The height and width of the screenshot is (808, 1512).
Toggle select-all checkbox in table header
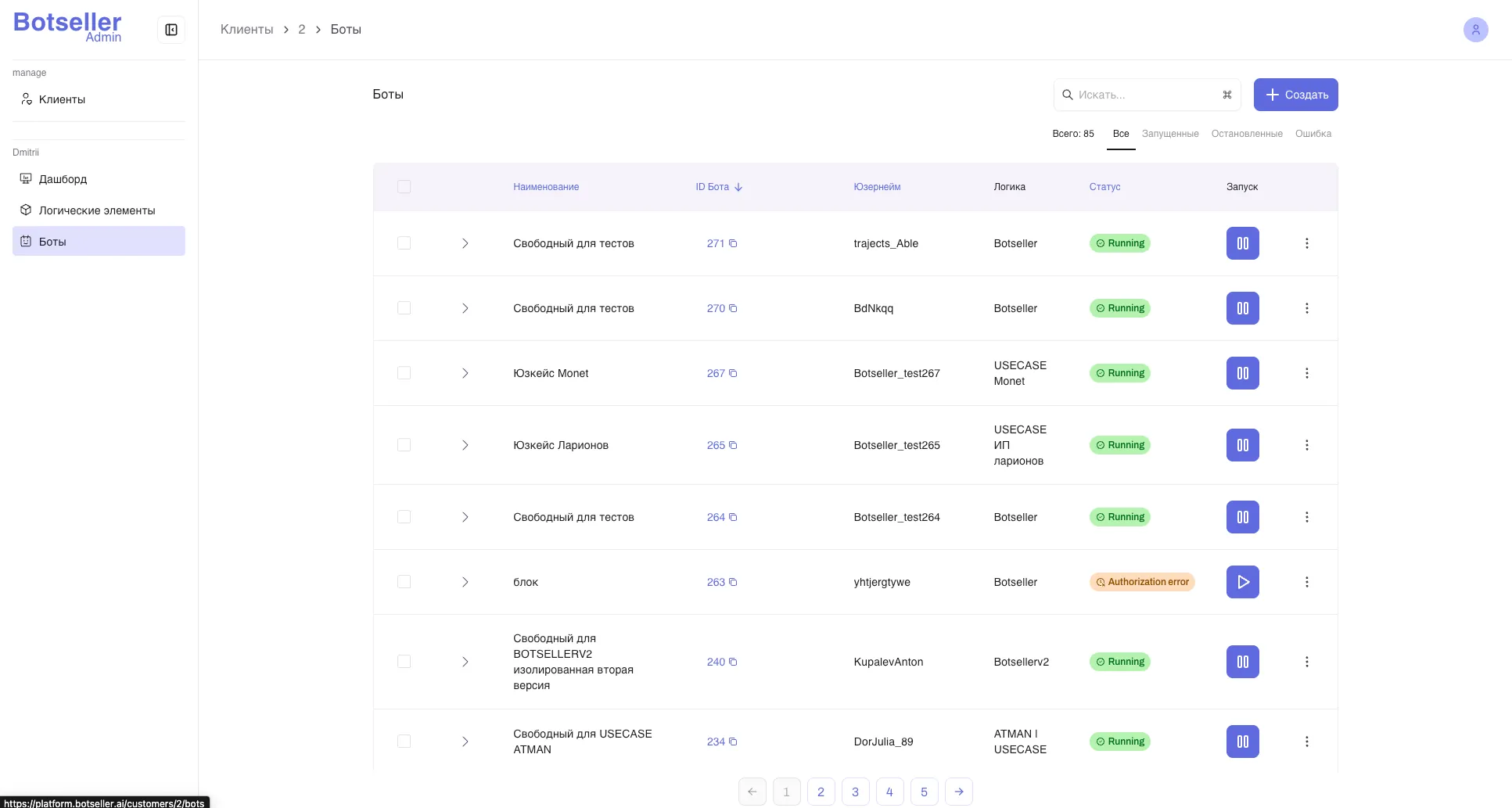tap(404, 187)
